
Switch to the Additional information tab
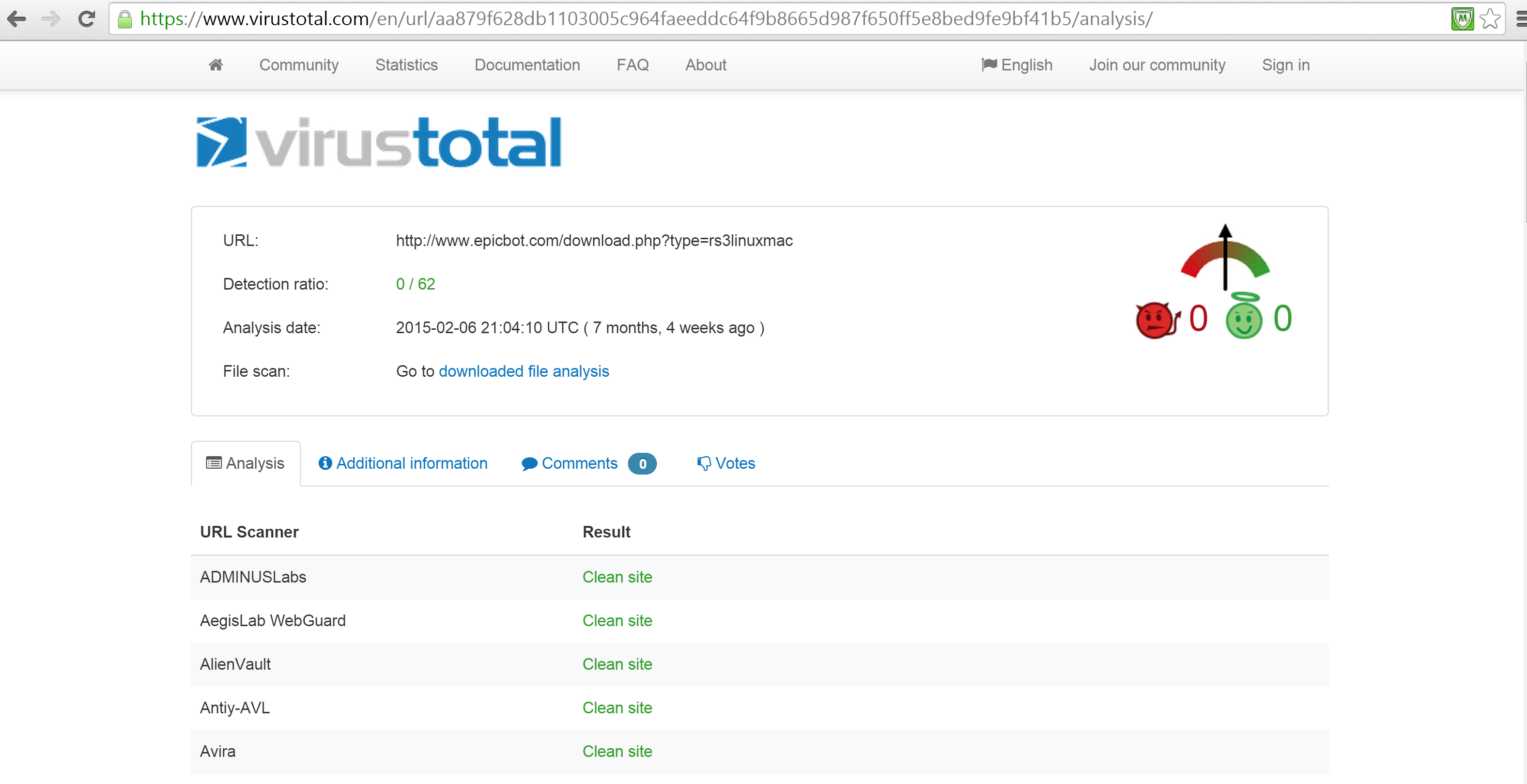click(x=403, y=463)
